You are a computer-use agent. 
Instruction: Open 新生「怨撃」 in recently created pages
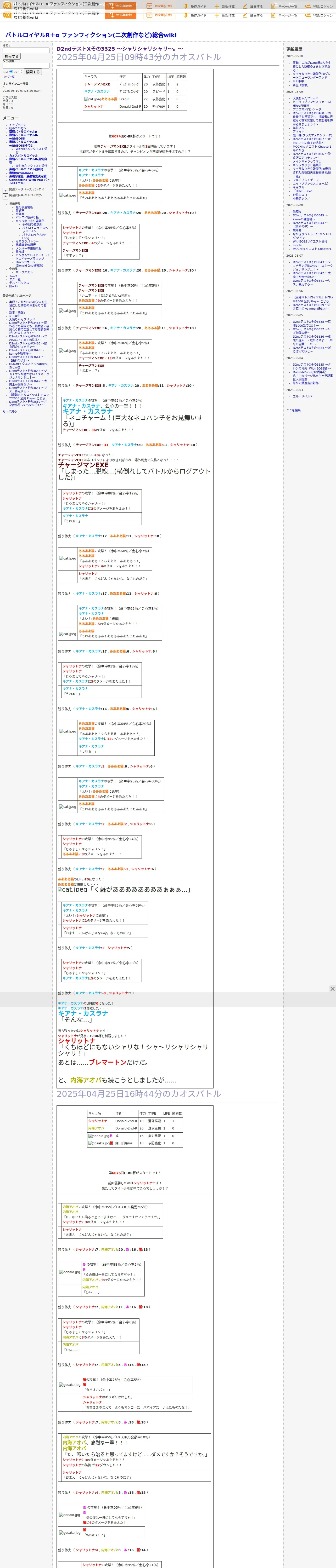point(17,312)
